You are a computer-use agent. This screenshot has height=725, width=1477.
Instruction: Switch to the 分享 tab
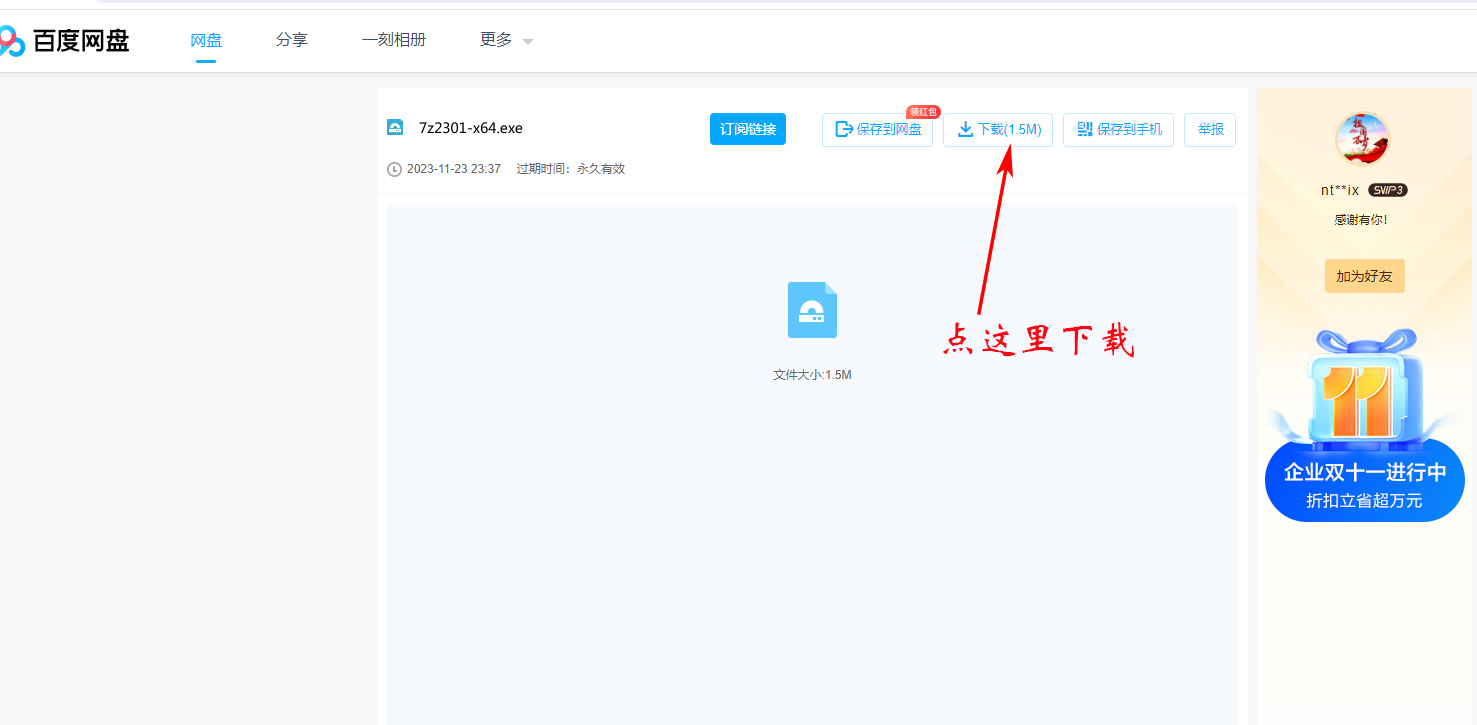coord(291,40)
